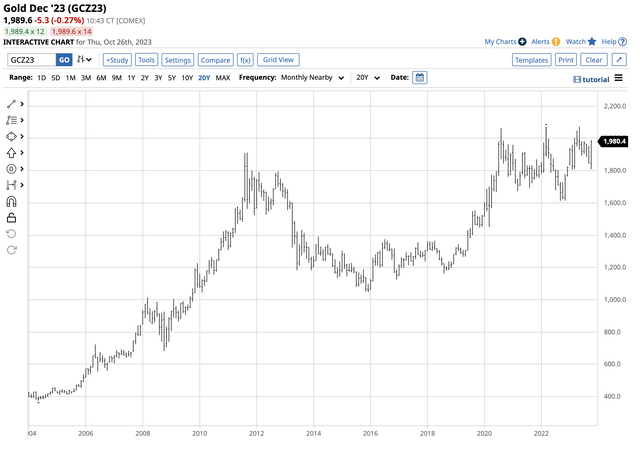The height and width of the screenshot is (453, 640).
Task: Open the Monthly Nearby frequency dropdown
Action: 312,78
